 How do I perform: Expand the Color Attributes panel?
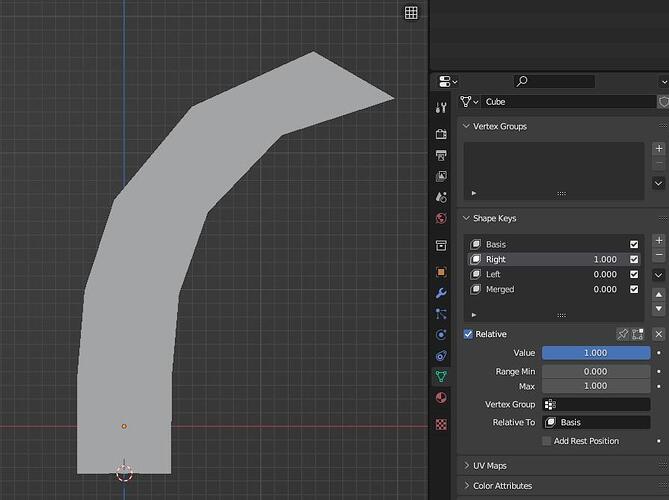(x=497, y=485)
